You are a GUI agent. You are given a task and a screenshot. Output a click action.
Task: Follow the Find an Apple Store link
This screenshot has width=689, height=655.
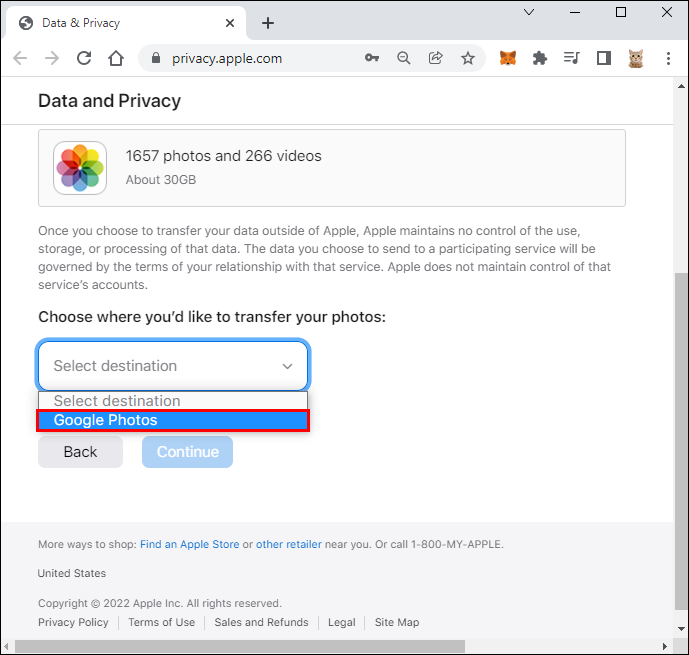189,545
